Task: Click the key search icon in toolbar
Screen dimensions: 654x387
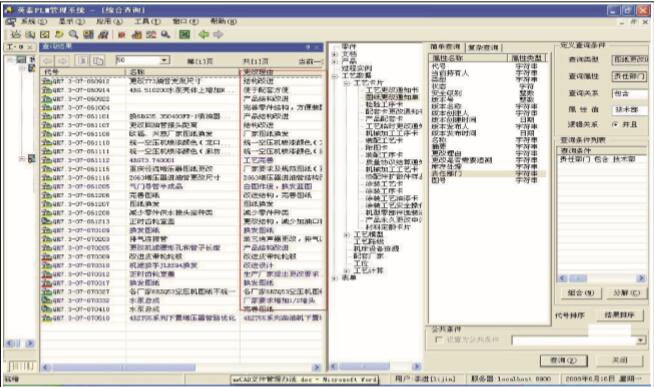Action: 166,35
